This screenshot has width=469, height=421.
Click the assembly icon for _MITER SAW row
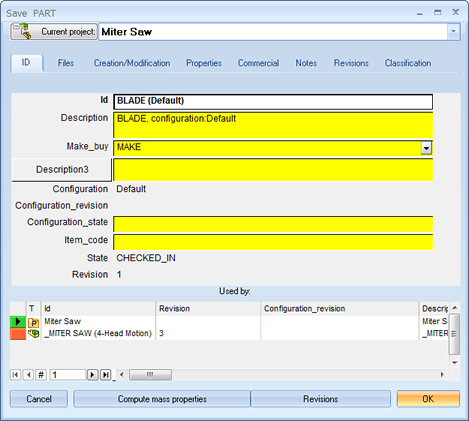33,333
